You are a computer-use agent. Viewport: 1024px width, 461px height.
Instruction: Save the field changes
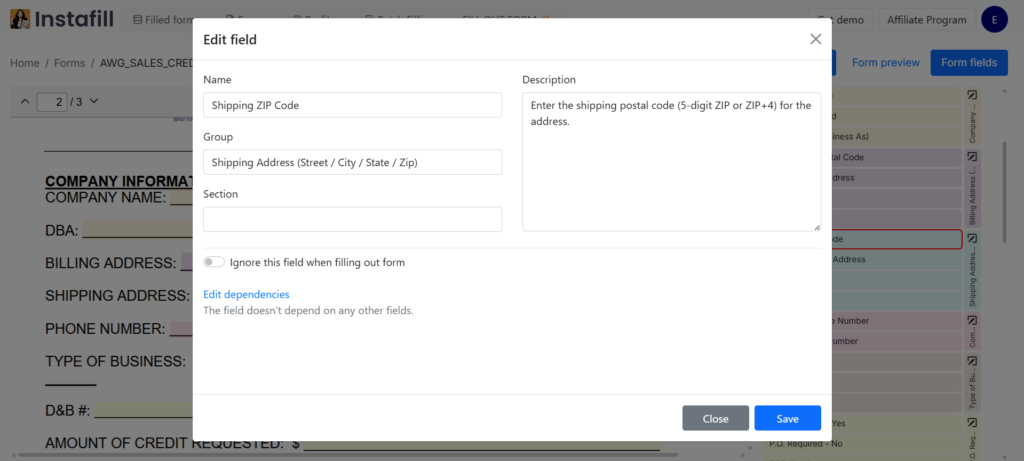pos(787,418)
